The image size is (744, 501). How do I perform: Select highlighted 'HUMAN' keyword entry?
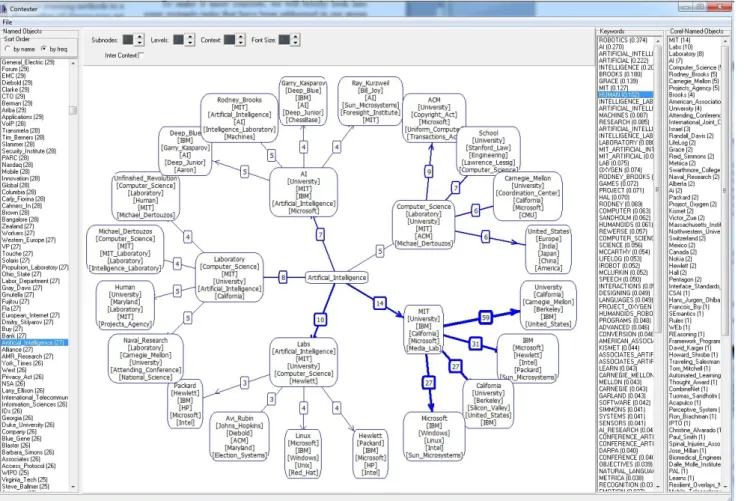625,95
